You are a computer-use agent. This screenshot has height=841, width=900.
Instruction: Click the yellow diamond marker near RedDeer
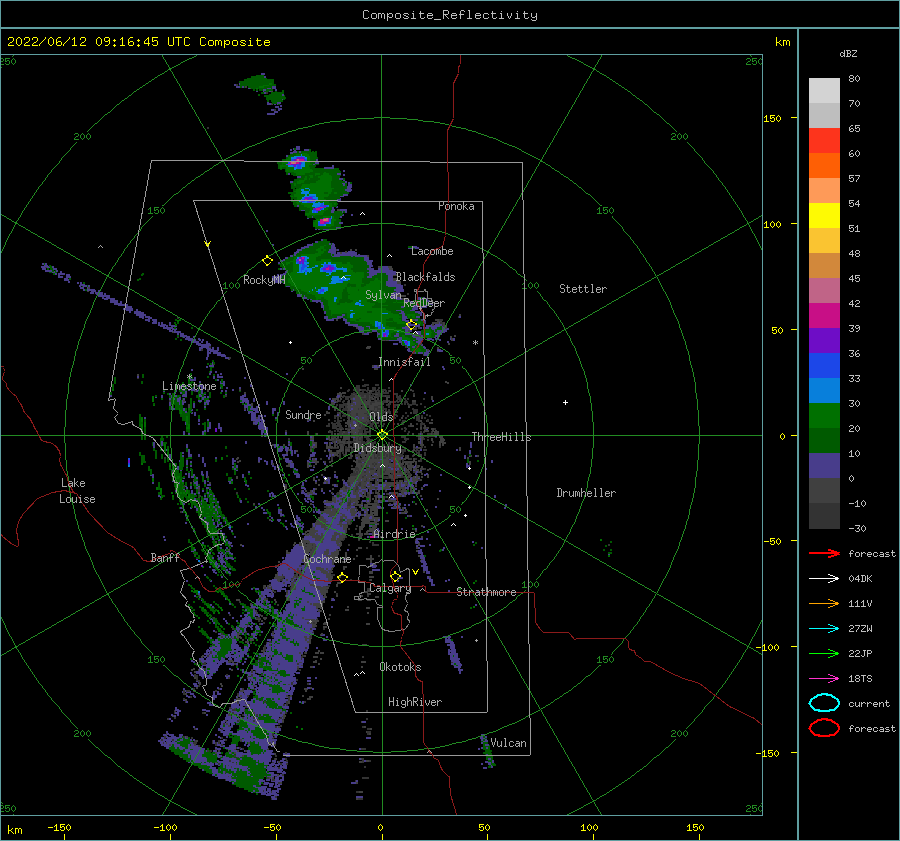coord(411,325)
